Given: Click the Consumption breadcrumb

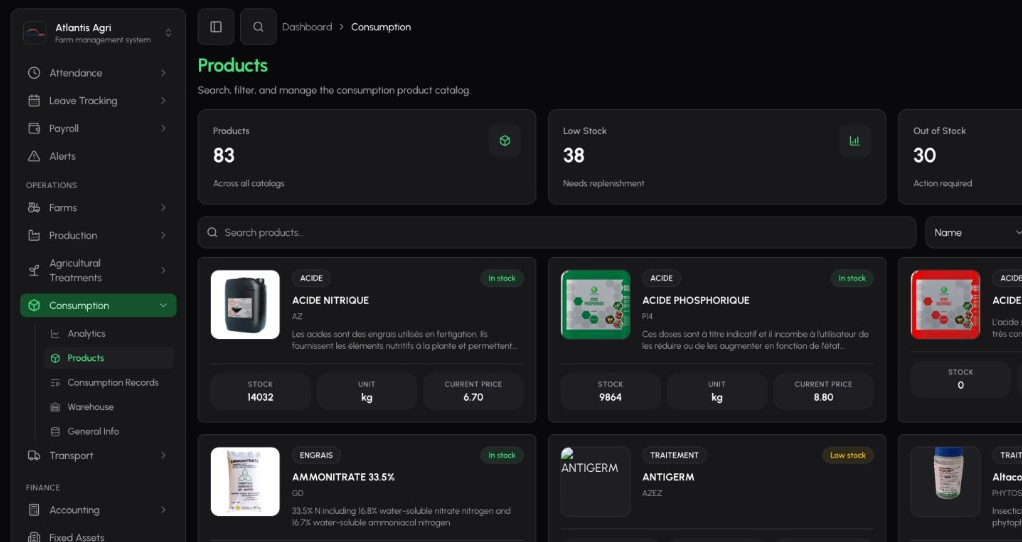Looking at the screenshot, I should (x=381, y=27).
